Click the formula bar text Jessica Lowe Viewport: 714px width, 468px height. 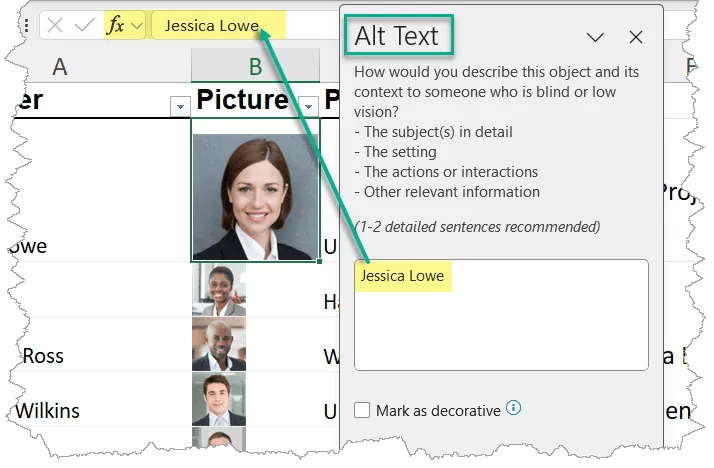point(211,26)
